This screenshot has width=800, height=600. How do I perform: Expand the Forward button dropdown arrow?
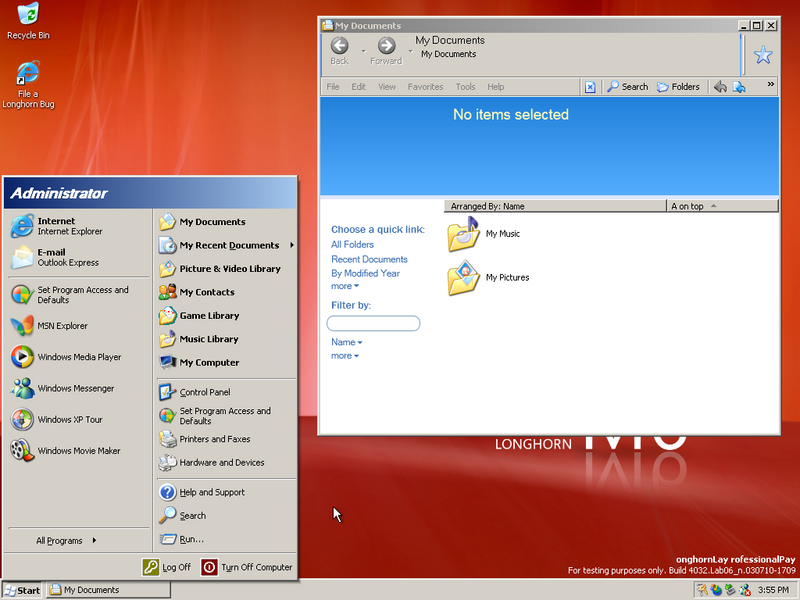(x=409, y=50)
